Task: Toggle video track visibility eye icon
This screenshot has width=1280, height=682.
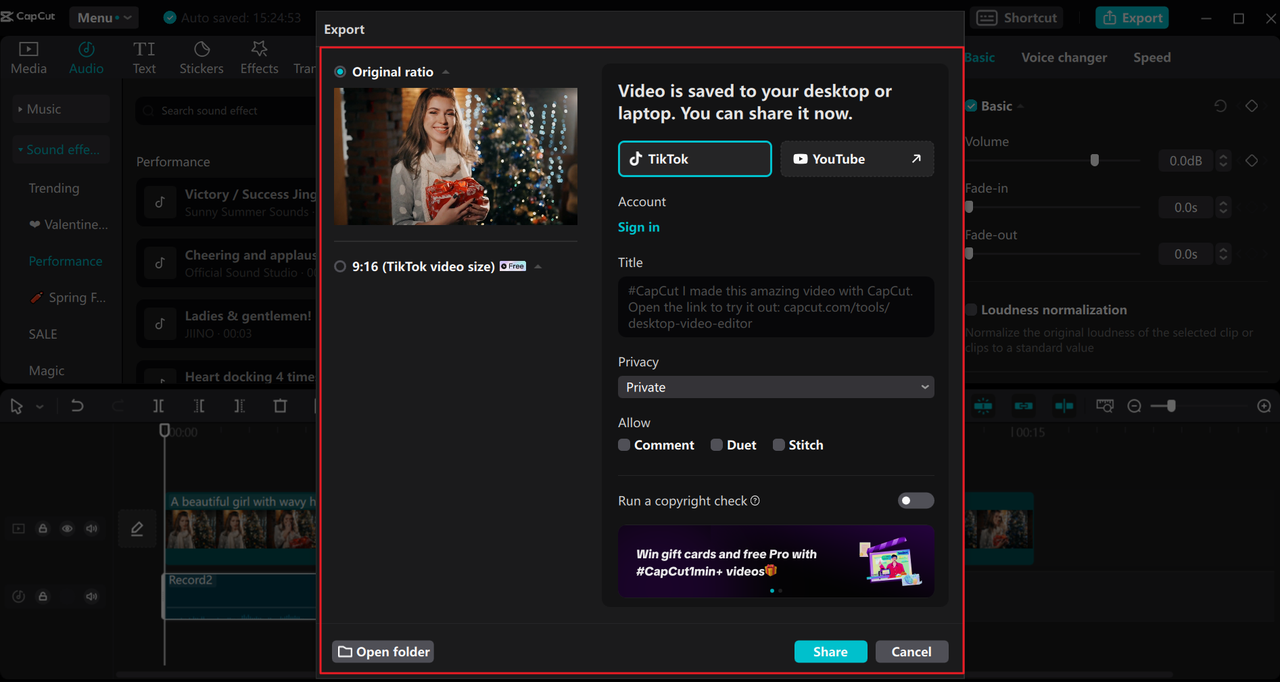Action: tap(67, 528)
